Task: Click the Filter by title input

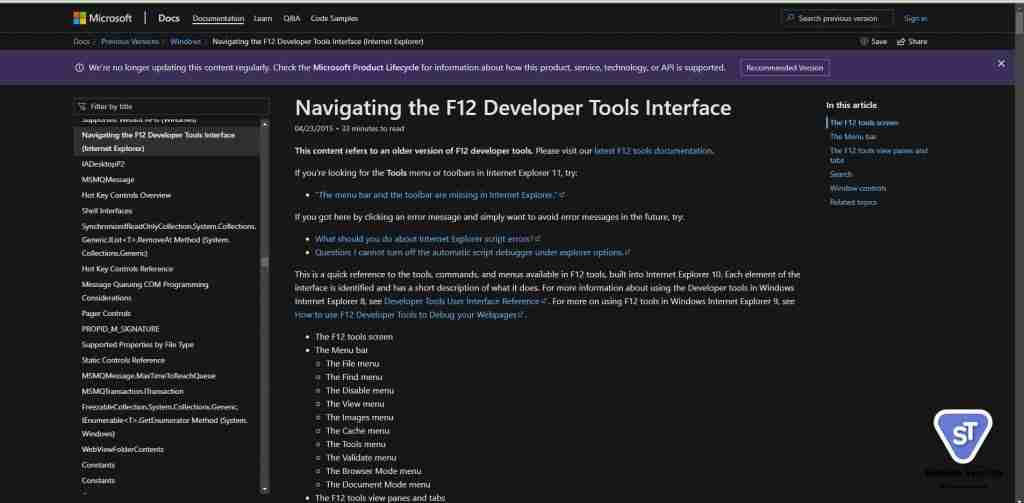Action: [171, 106]
